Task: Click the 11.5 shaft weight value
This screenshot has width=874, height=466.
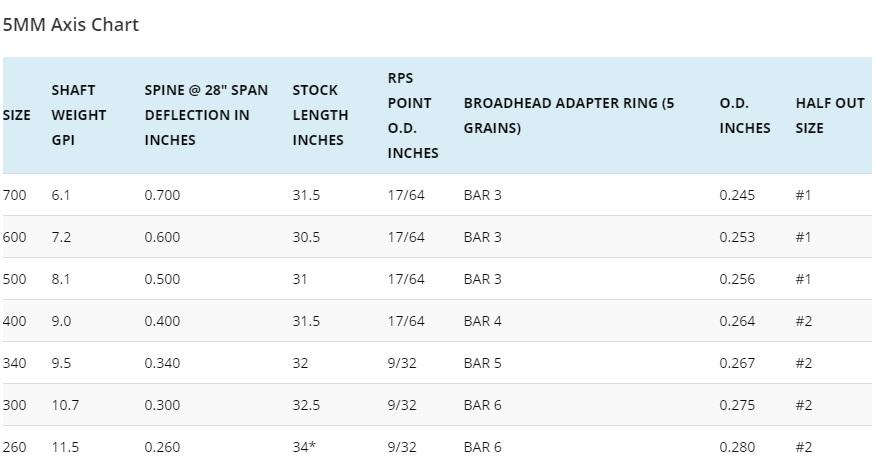Action: 65,447
